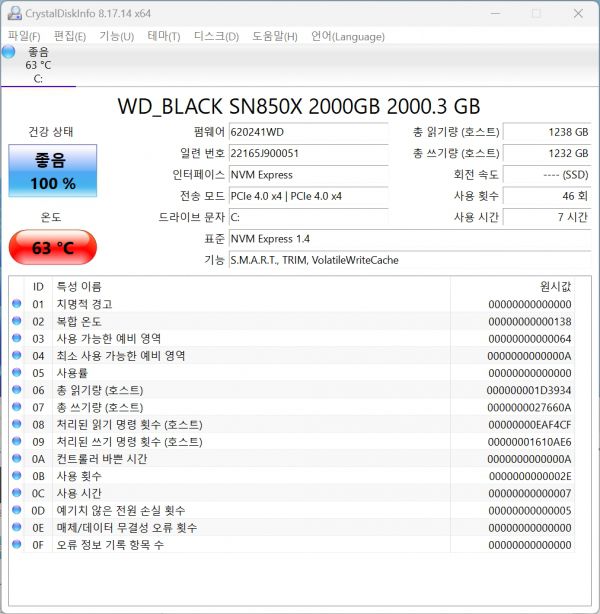The height and width of the screenshot is (614, 600).
Task: Click the status orb for attribute 01 치명적 경고
Action: coord(16,303)
